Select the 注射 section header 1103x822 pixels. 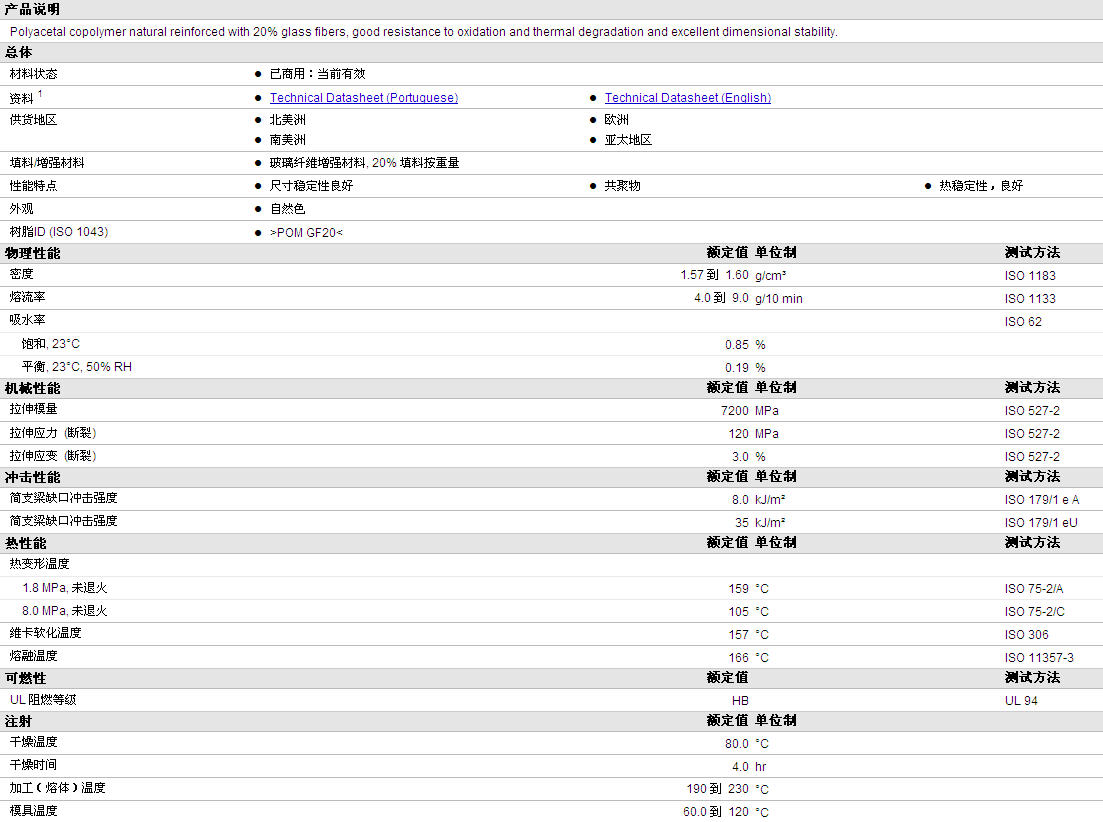pos(19,721)
